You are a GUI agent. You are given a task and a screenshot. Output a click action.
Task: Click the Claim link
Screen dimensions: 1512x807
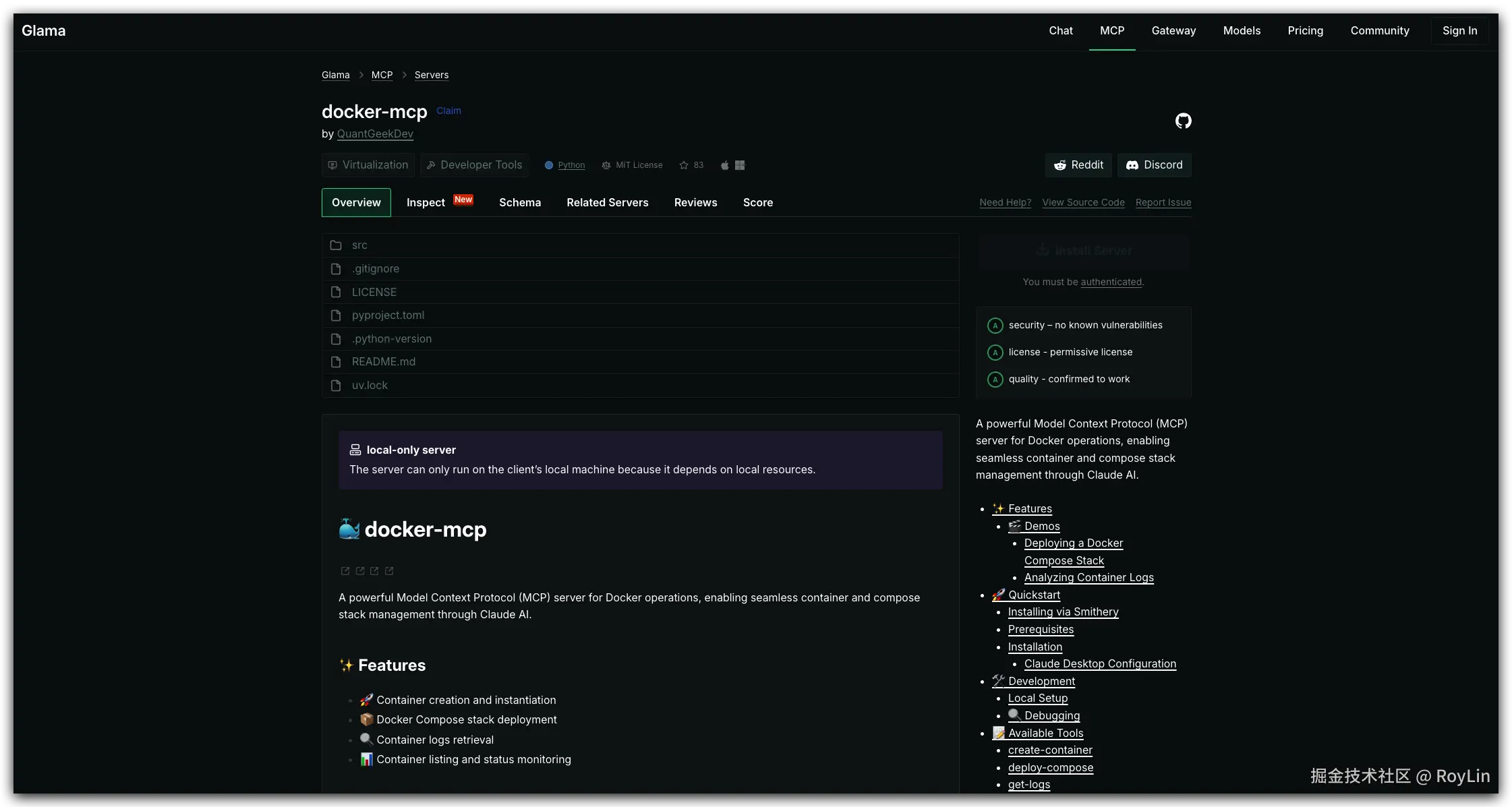pyautogui.click(x=448, y=111)
